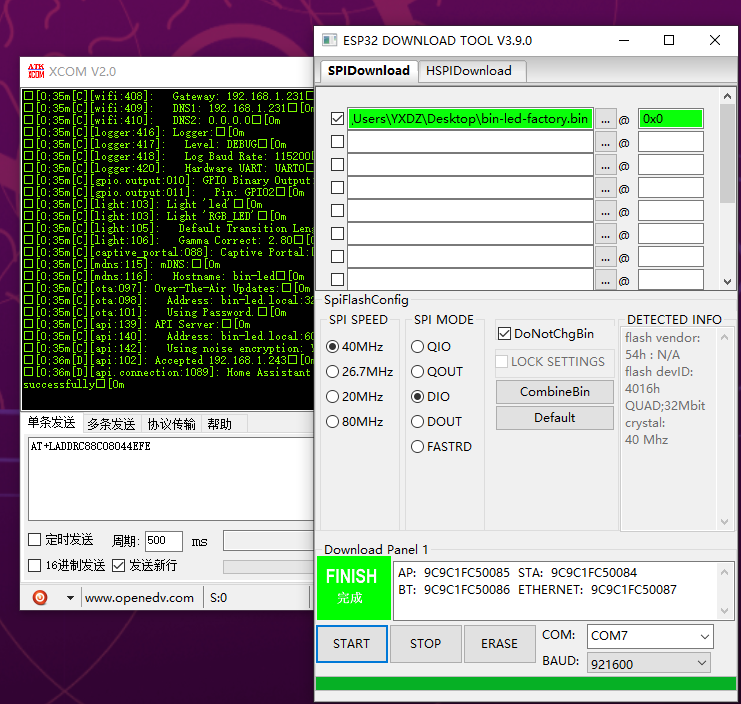This screenshot has height=704, width=741.
Task: Select 20MHz SPI speed
Action: [x=333, y=396]
